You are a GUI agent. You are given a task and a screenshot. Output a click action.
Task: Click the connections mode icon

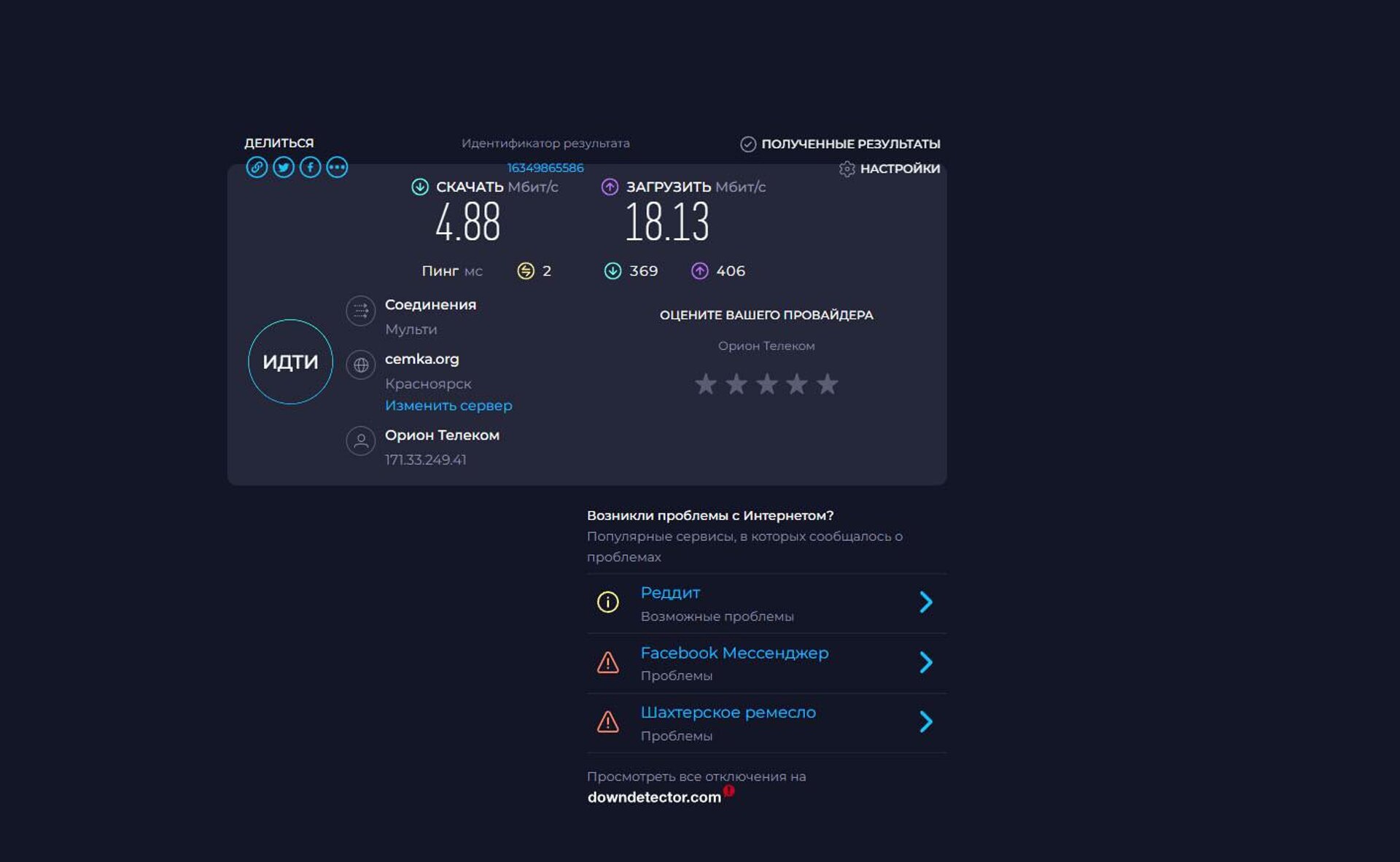[x=361, y=311]
